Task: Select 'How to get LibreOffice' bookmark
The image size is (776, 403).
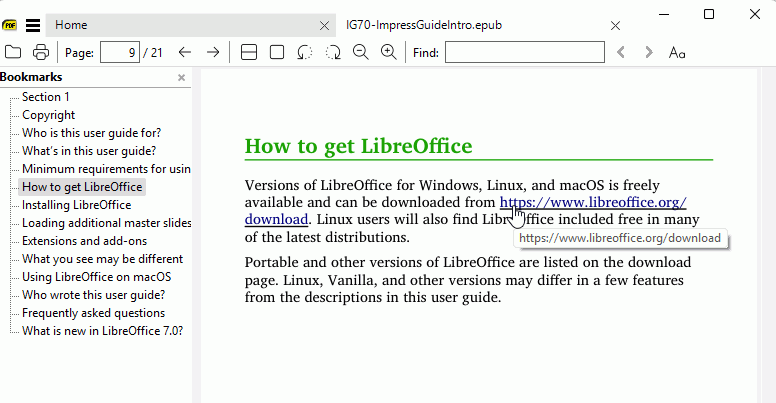Action: (82, 187)
